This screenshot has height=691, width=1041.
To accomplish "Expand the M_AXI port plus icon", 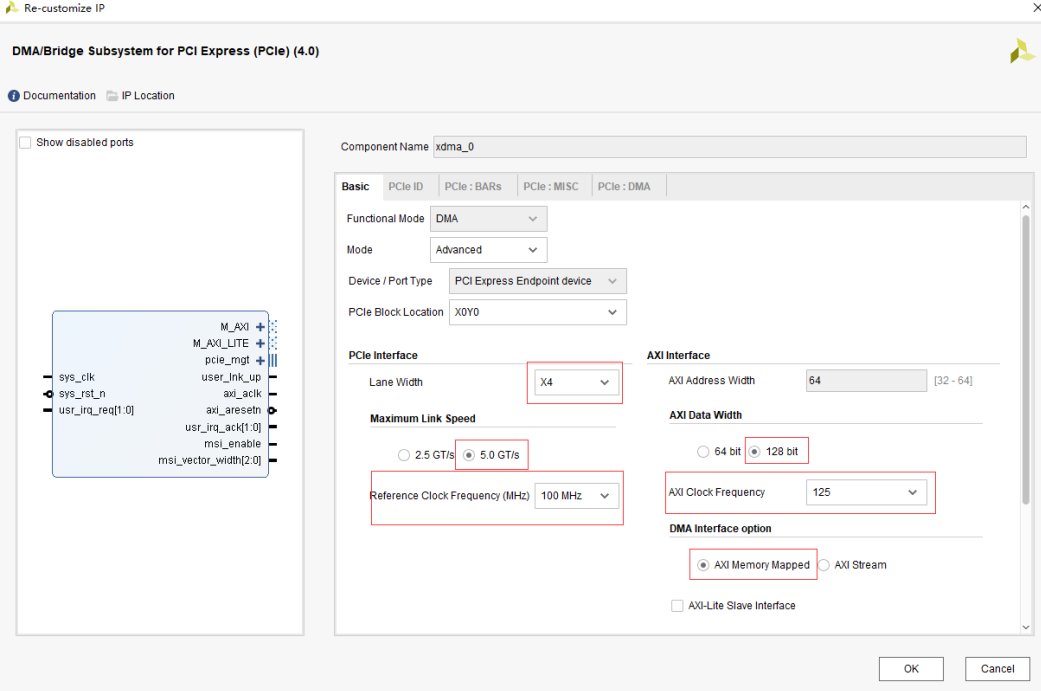I will (260, 327).
